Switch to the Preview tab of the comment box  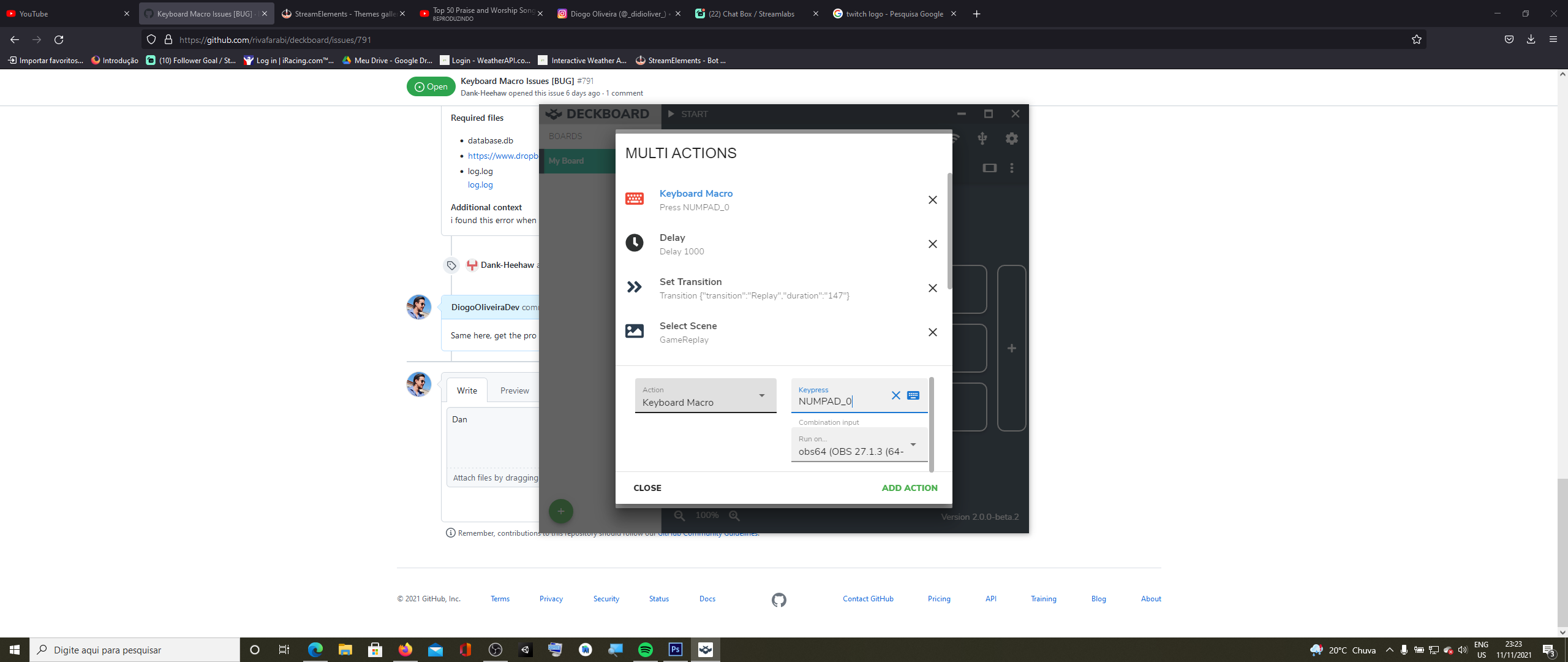click(514, 390)
